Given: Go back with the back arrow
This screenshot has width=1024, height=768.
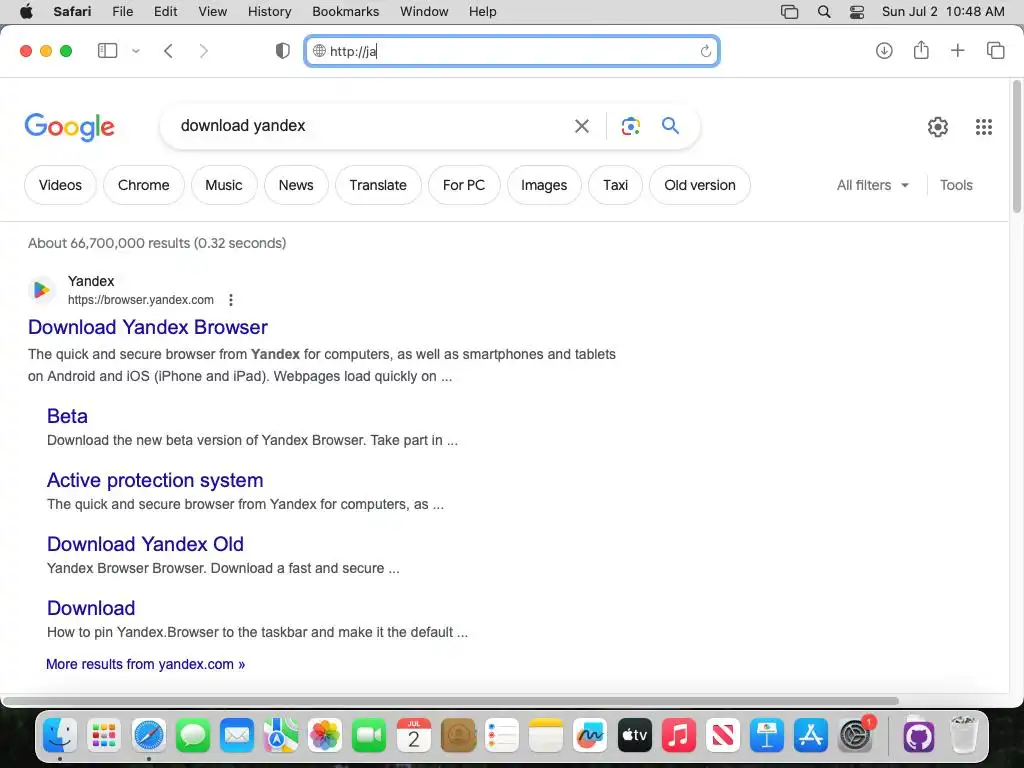Looking at the screenshot, I should (x=168, y=51).
